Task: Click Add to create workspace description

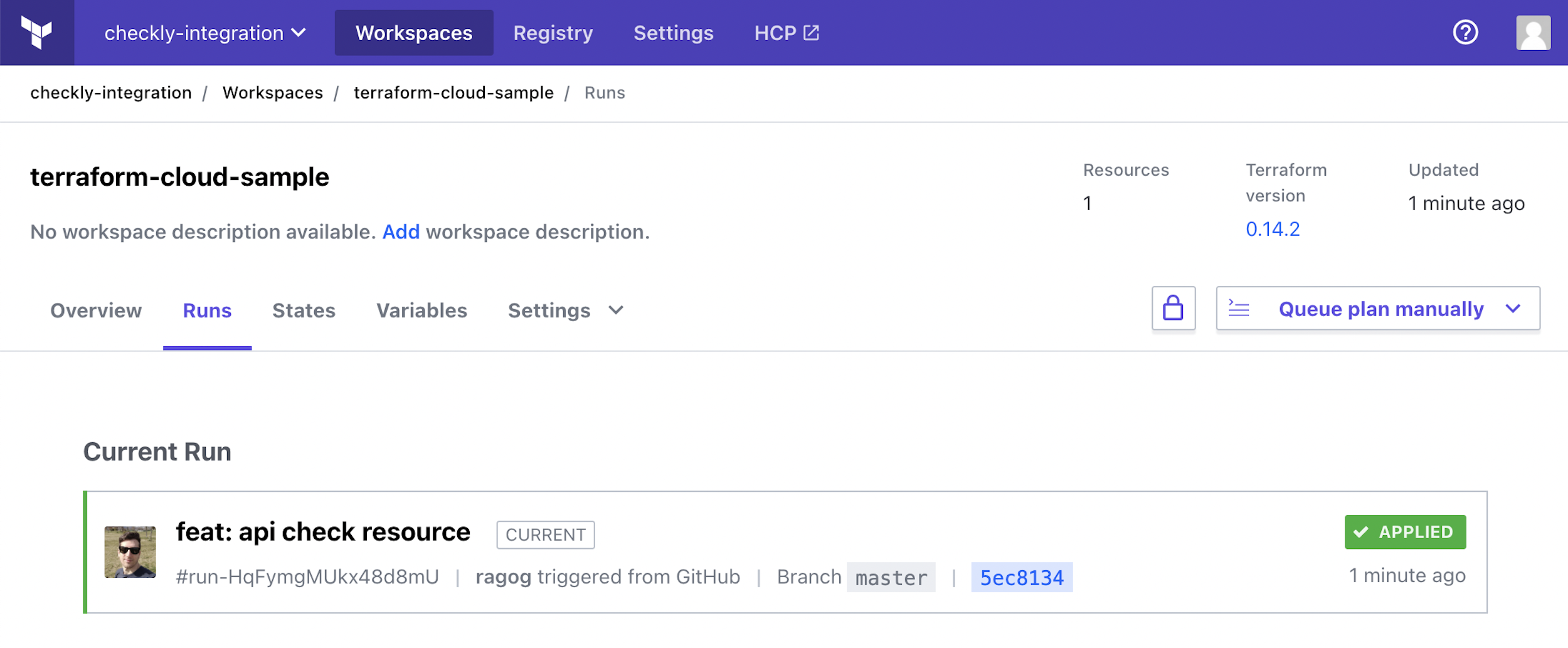Action: click(x=401, y=231)
